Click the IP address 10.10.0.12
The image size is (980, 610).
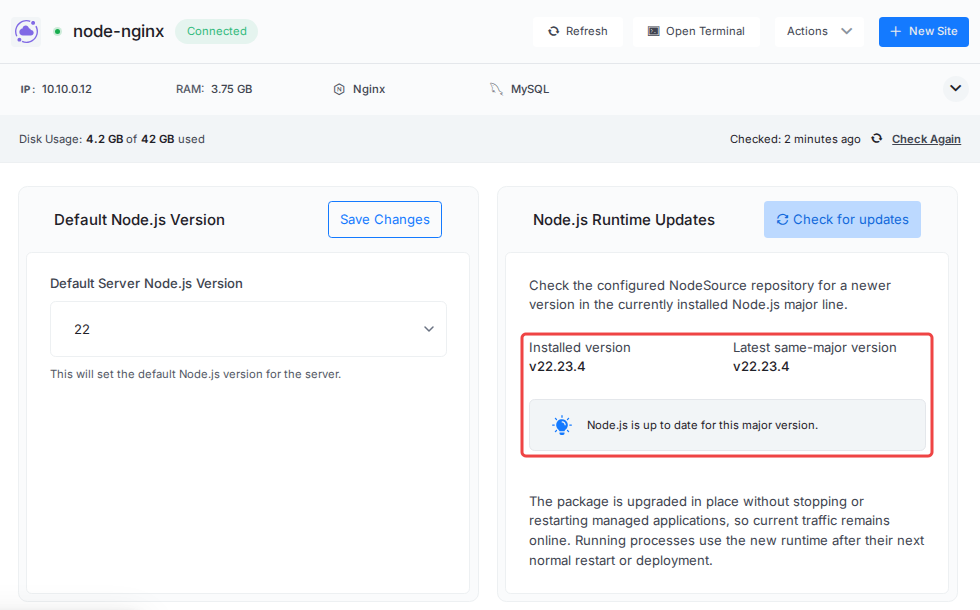(x=67, y=89)
